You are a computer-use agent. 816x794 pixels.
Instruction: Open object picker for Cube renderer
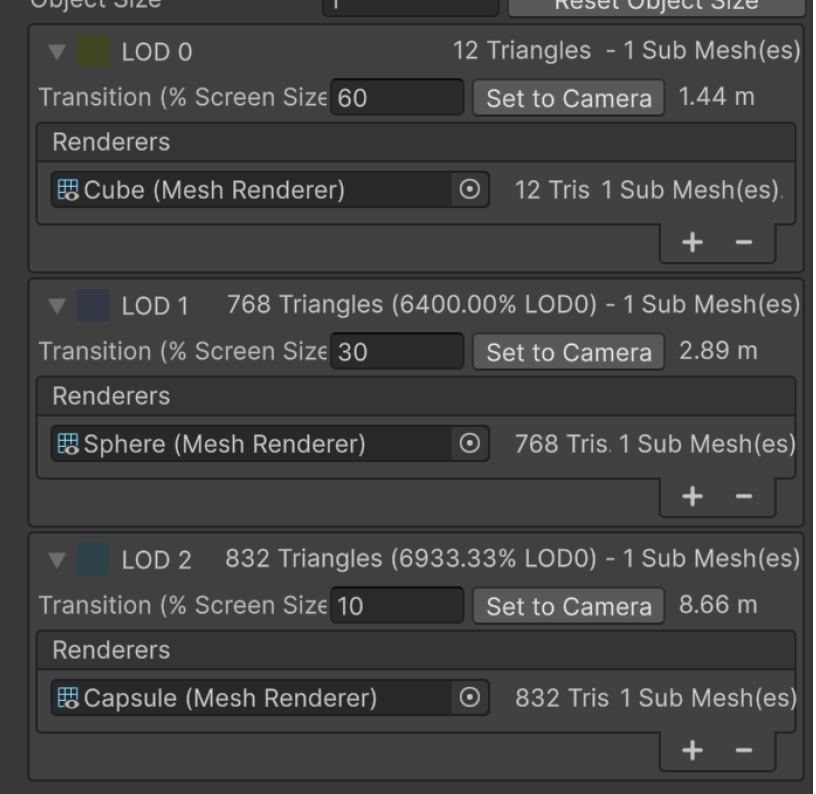[x=469, y=190]
